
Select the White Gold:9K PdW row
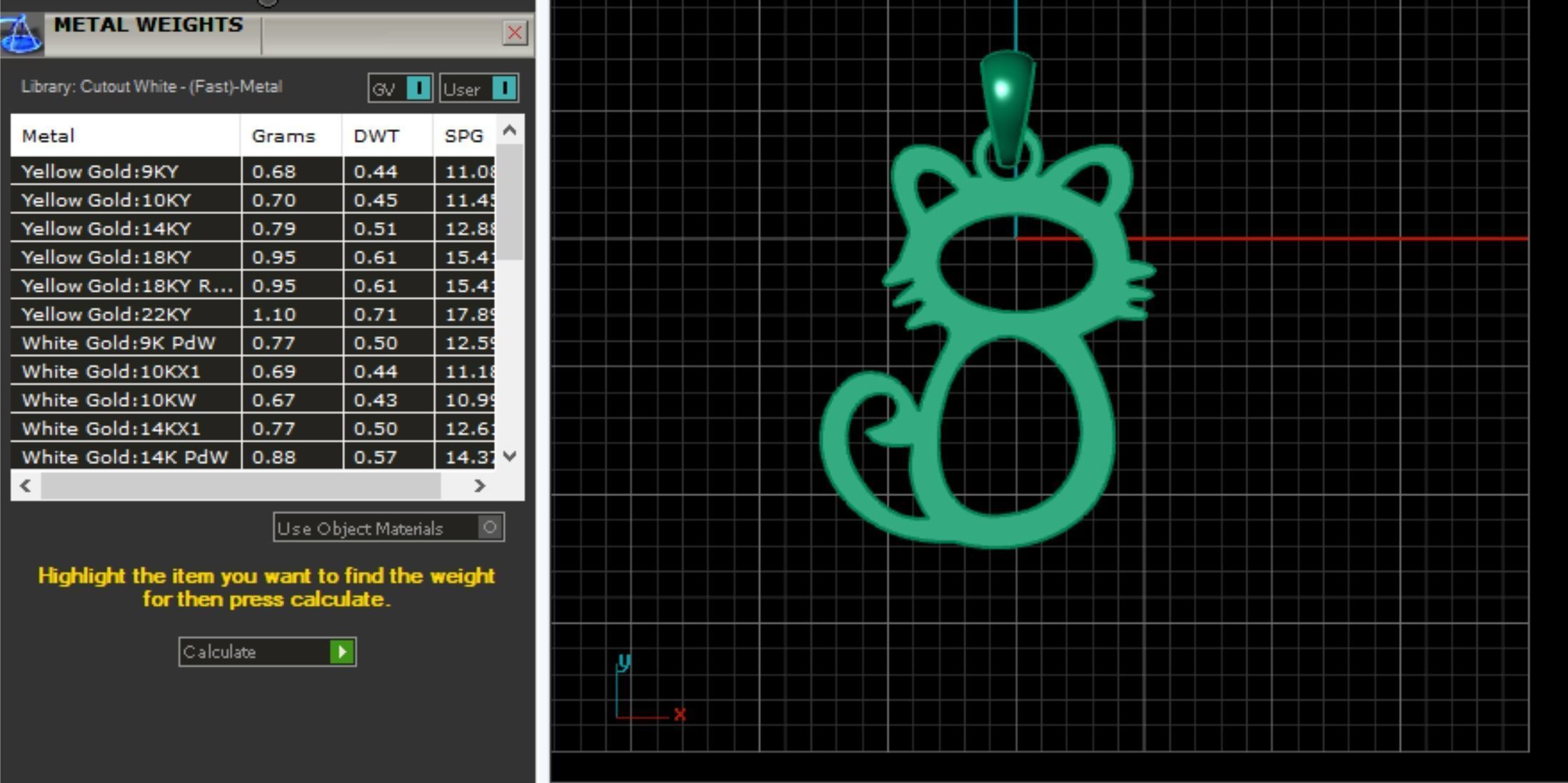(253, 343)
